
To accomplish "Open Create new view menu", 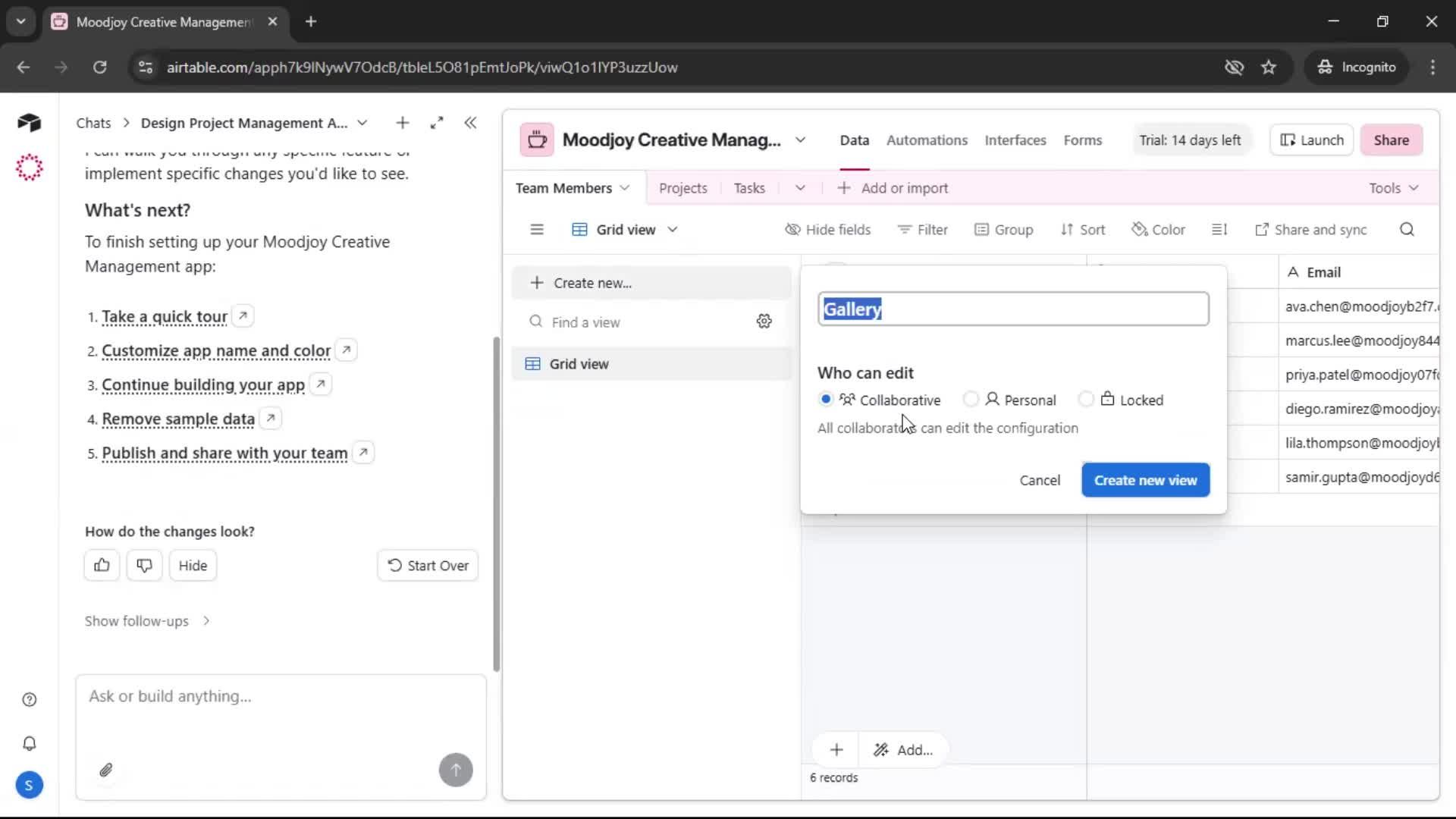I will pos(651,283).
